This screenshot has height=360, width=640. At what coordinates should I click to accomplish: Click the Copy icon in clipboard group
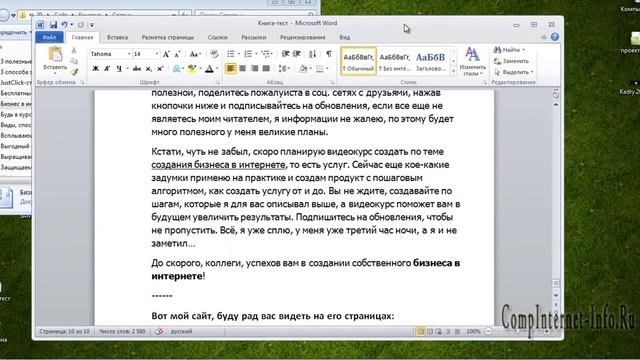tap(74, 61)
